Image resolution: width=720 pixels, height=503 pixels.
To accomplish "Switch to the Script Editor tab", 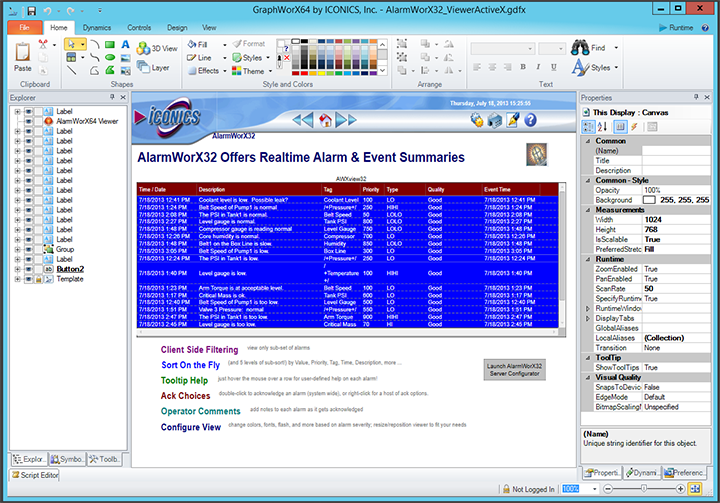I will [x=35, y=475].
